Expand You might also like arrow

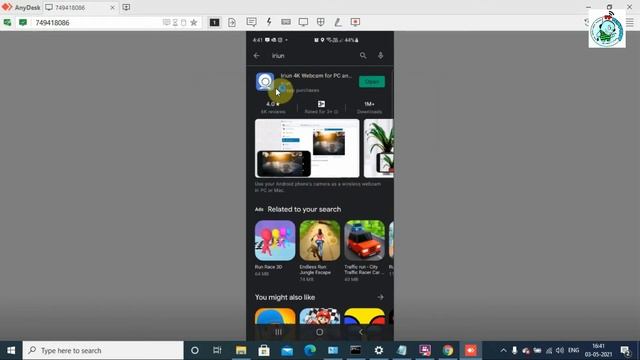(x=380, y=297)
